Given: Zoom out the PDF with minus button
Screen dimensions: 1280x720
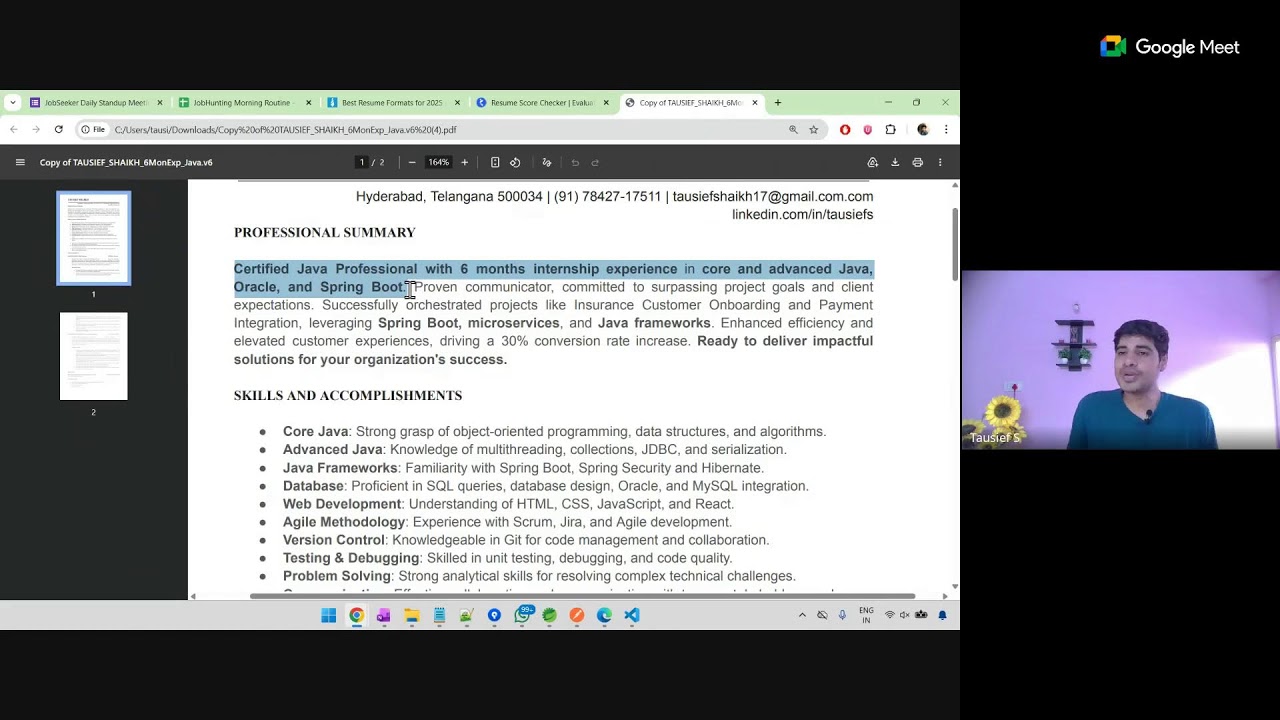Looking at the screenshot, I should tap(412, 162).
